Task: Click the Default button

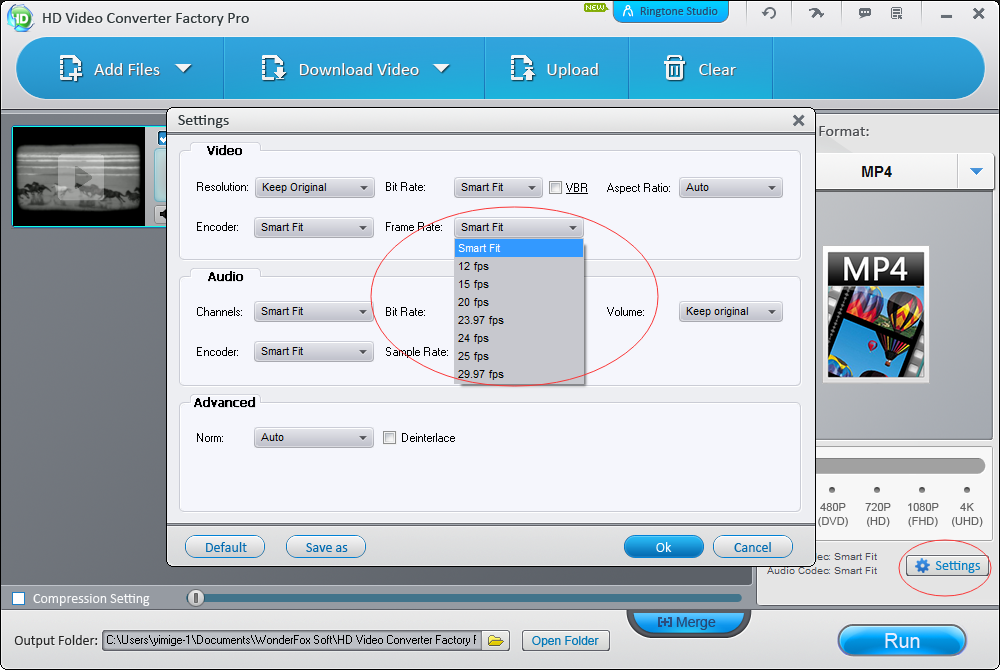Action: pyautogui.click(x=225, y=547)
